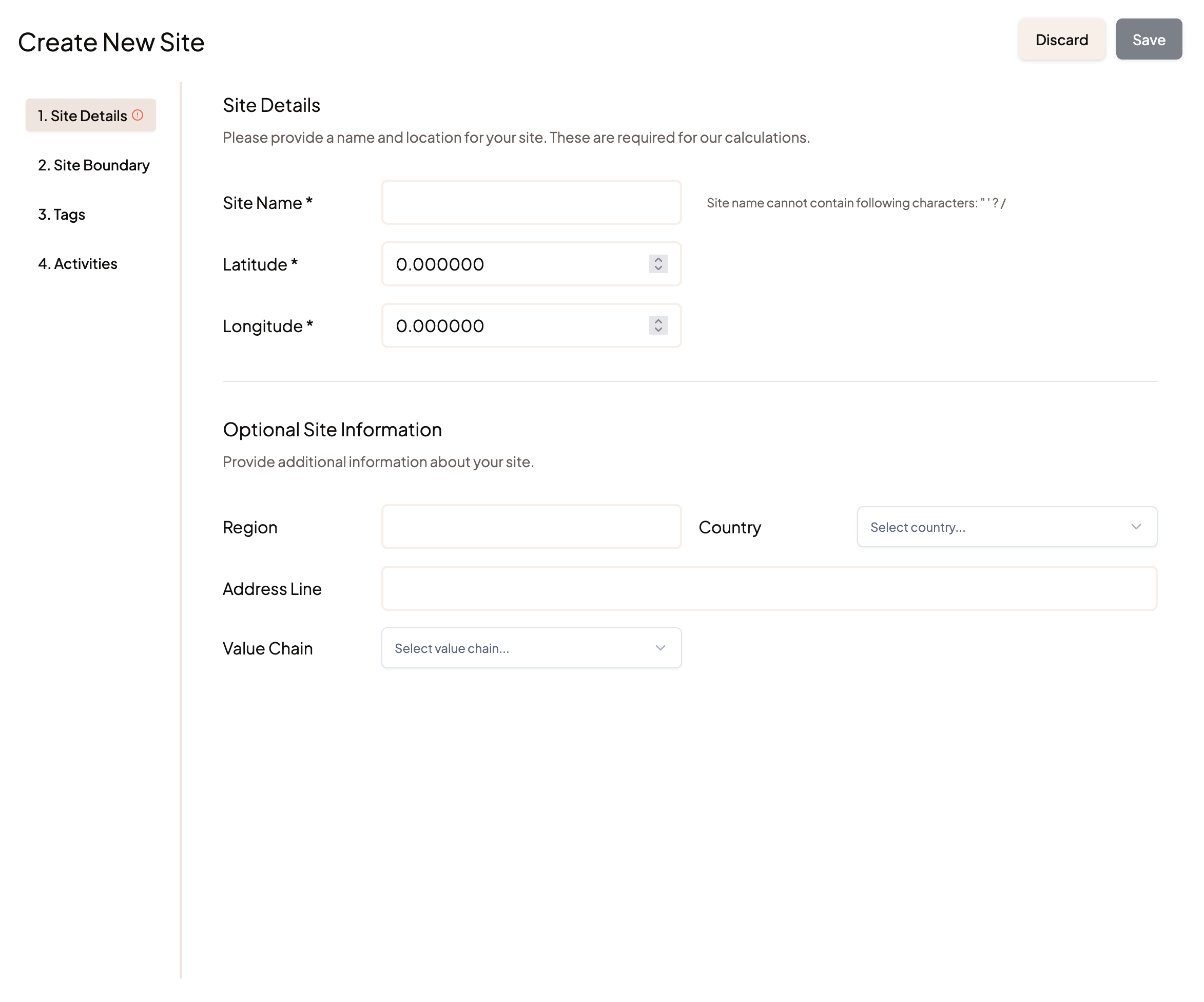Decrease Longitude using the down stepper arrow
The height and width of the screenshot is (1002, 1204).
tap(658, 330)
